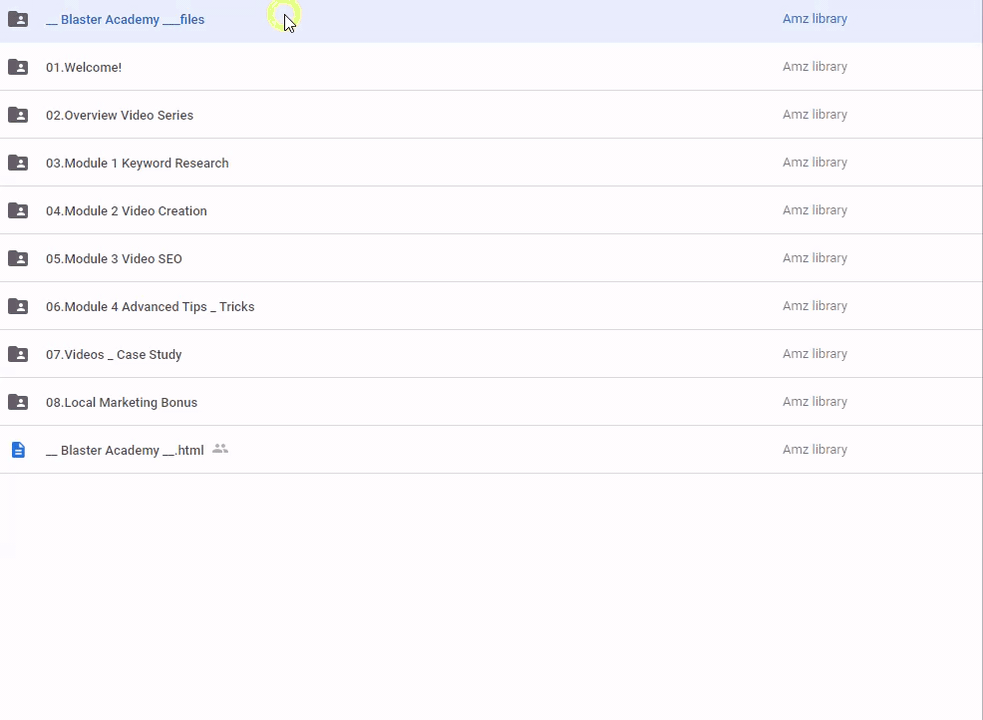Screen dimensions: 983x720
Task: Open the 01.Welcome! folder name
Action: click(84, 68)
